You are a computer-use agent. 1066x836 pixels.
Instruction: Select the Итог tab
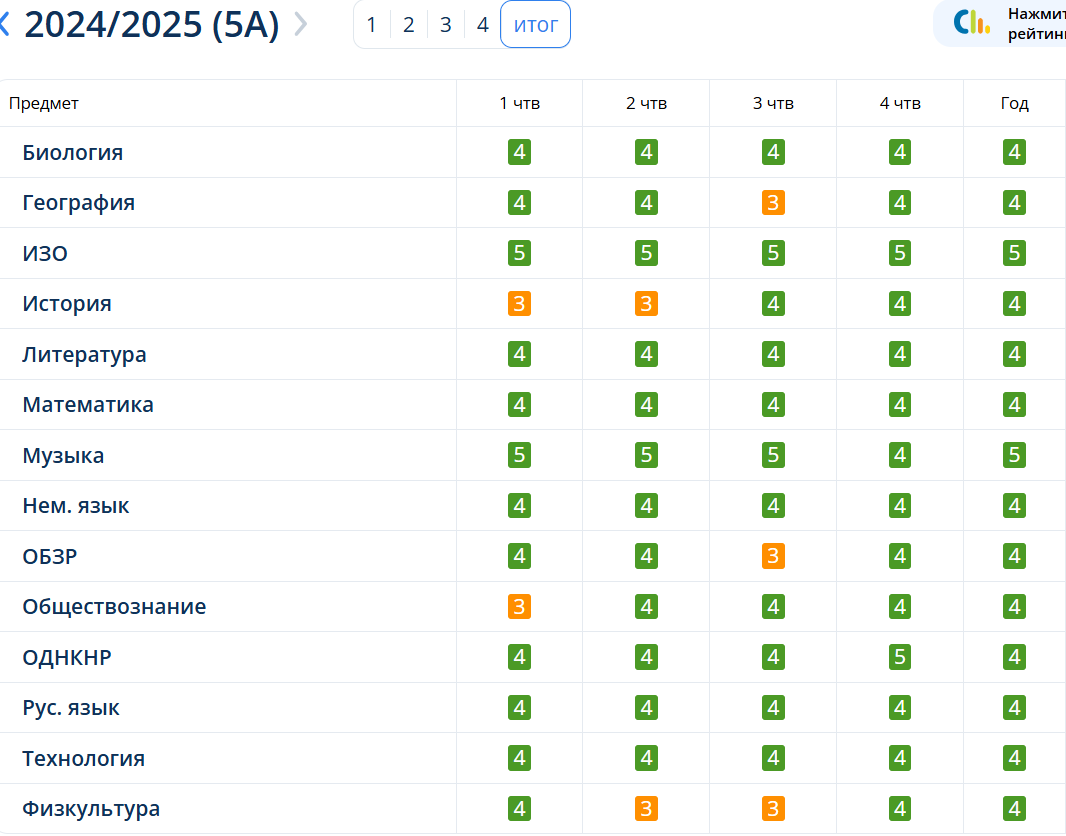[536, 25]
